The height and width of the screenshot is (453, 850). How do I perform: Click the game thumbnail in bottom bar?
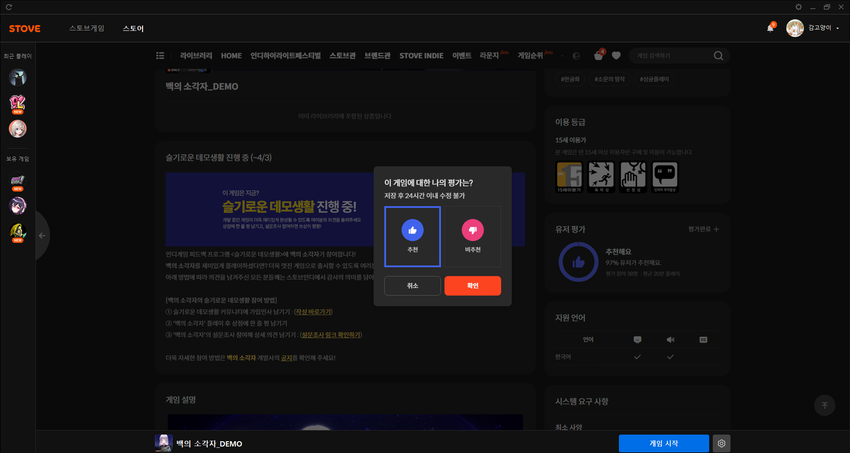pos(164,443)
